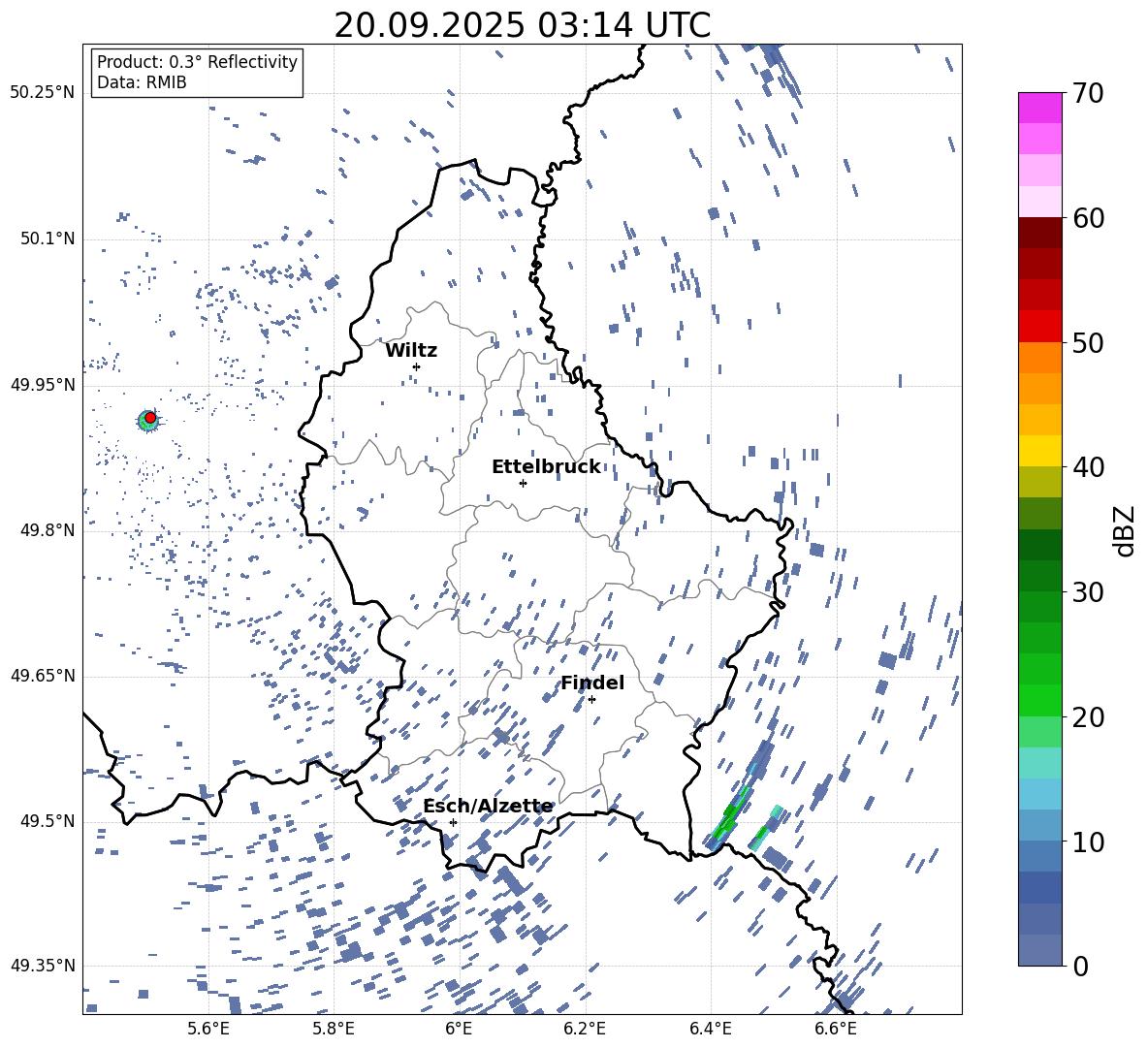Click the bright red colorbar swatch at 50
Viewport: 1148px width, 1048px height.
(x=1039, y=327)
